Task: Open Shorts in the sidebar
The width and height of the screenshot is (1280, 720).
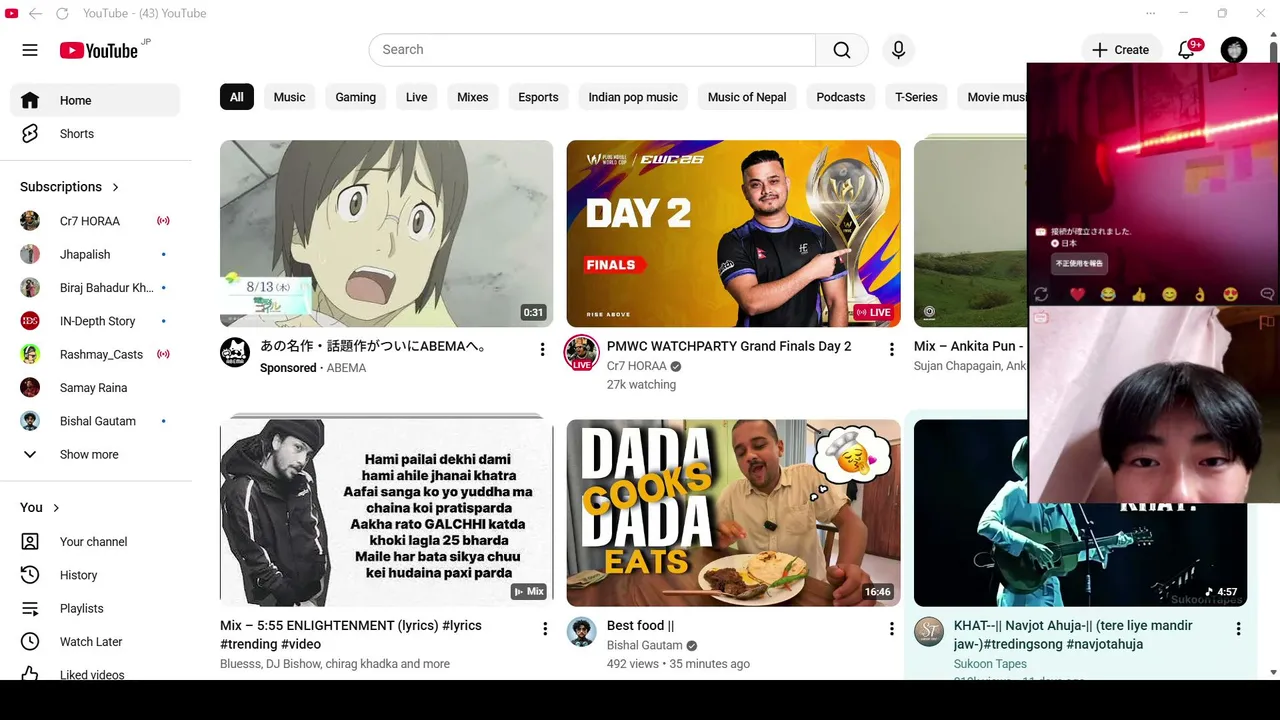Action: click(95, 134)
